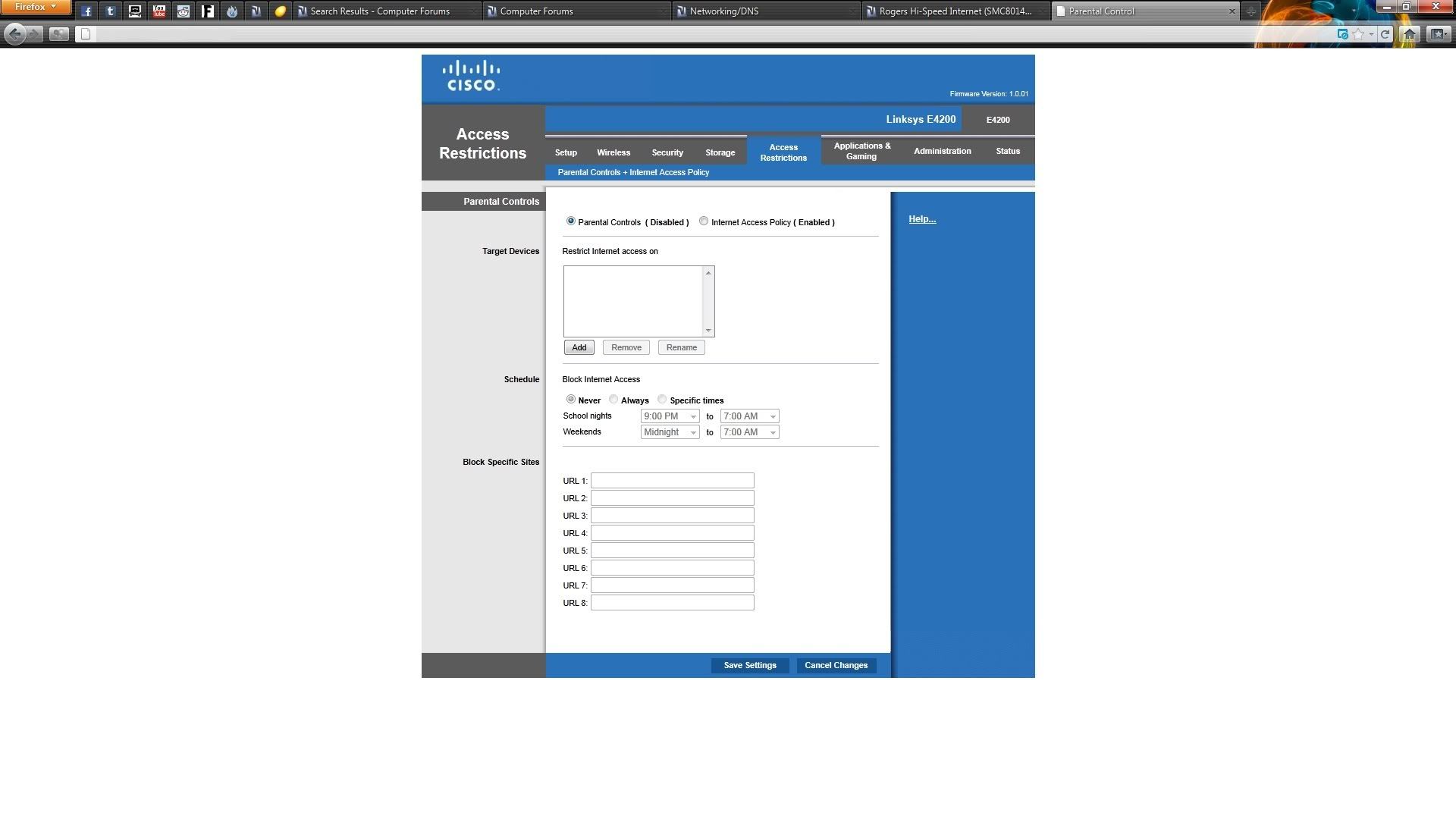
Task: Click the page identity icon in address bar
Action: pos(86,34)
